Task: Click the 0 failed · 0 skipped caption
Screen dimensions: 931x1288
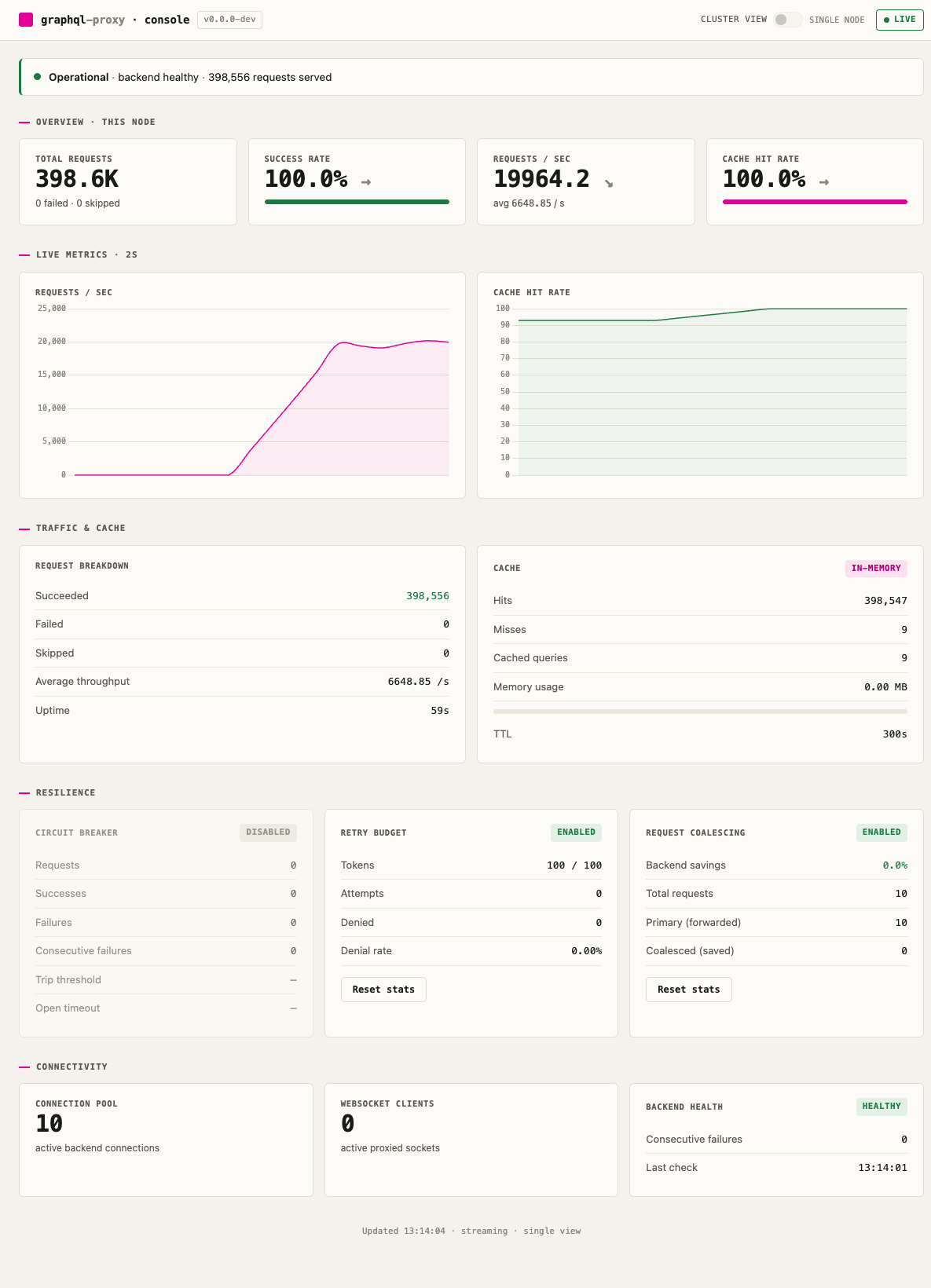Action: (x=78, y=203)
